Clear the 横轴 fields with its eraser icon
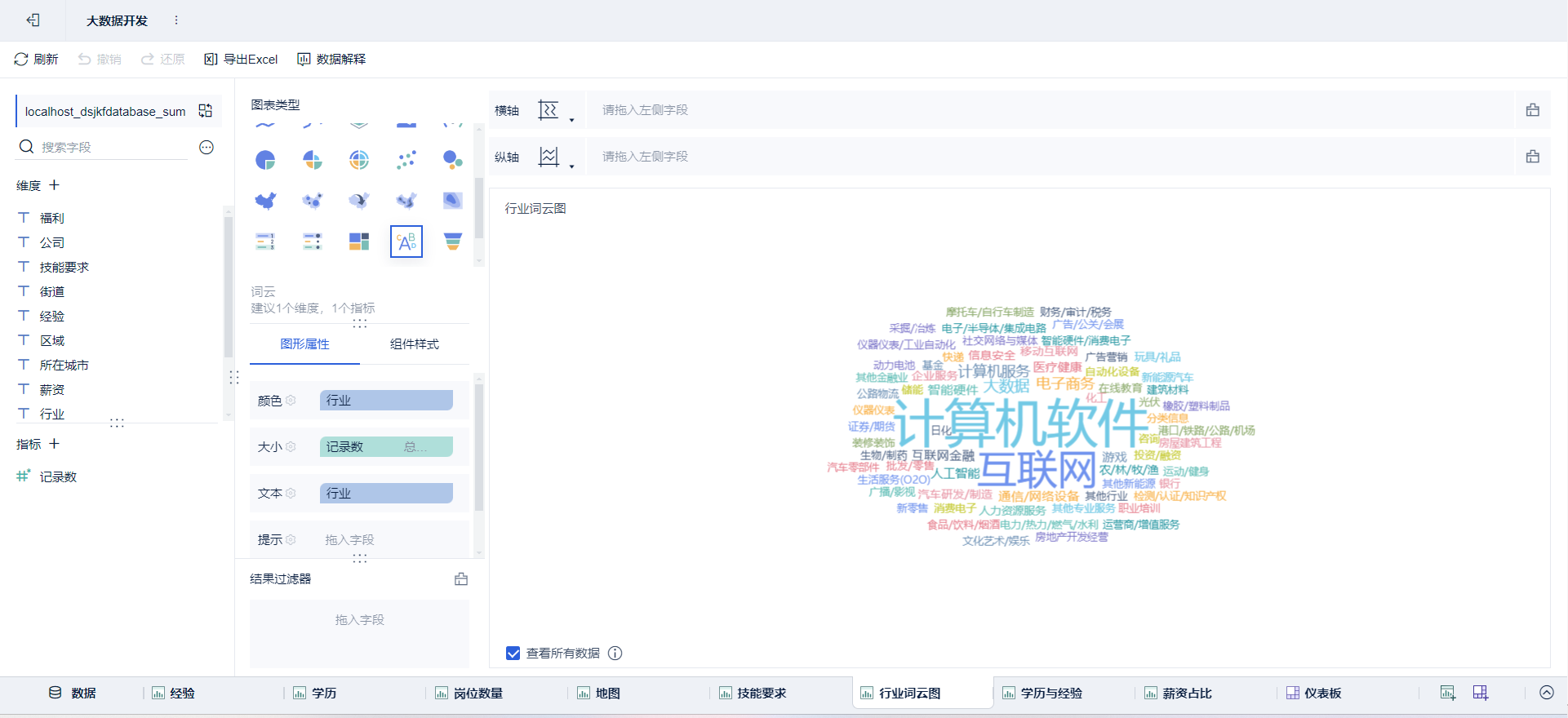This screenshot has height=718, width=1568. [1532, 110]
